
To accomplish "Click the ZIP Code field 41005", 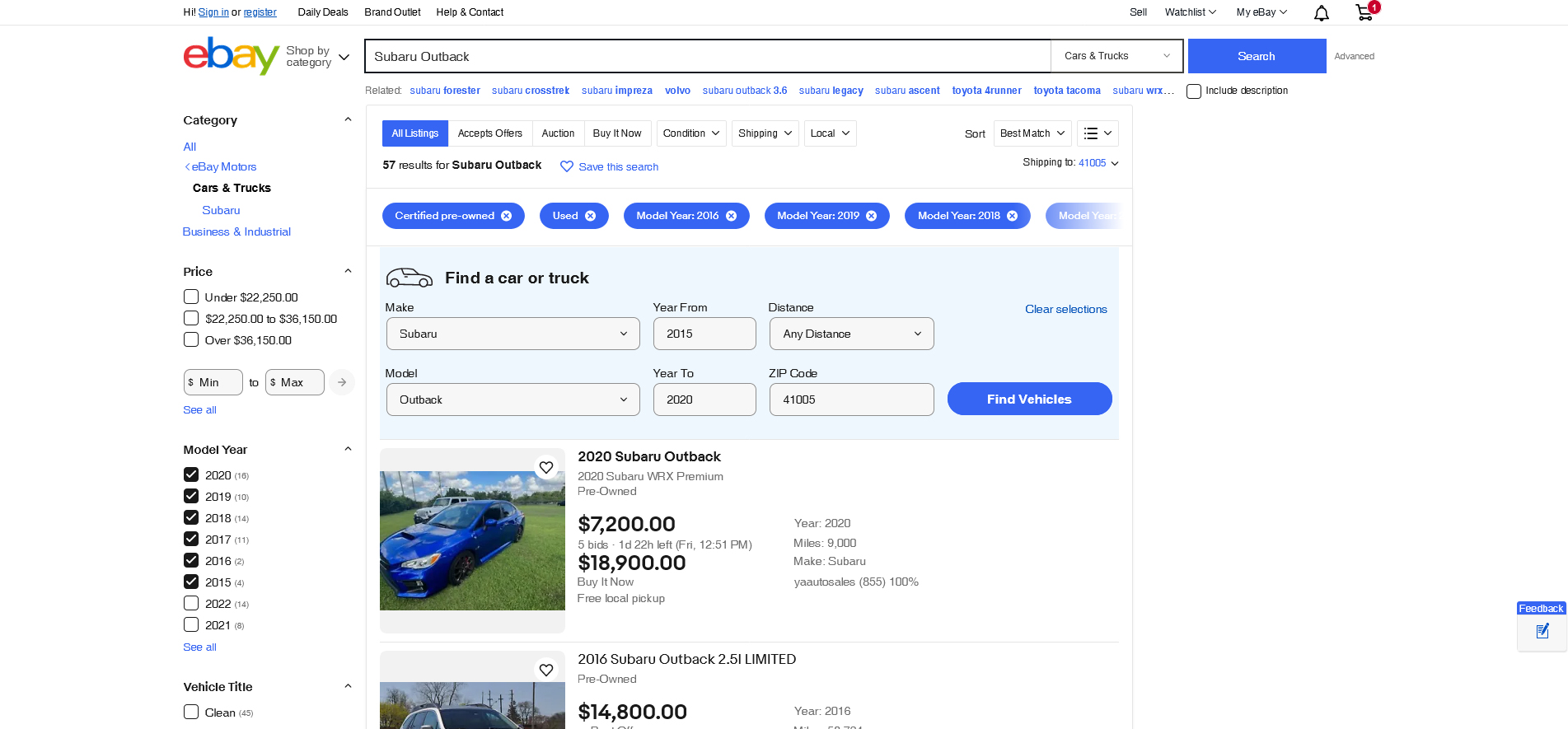I will (851, 400).
